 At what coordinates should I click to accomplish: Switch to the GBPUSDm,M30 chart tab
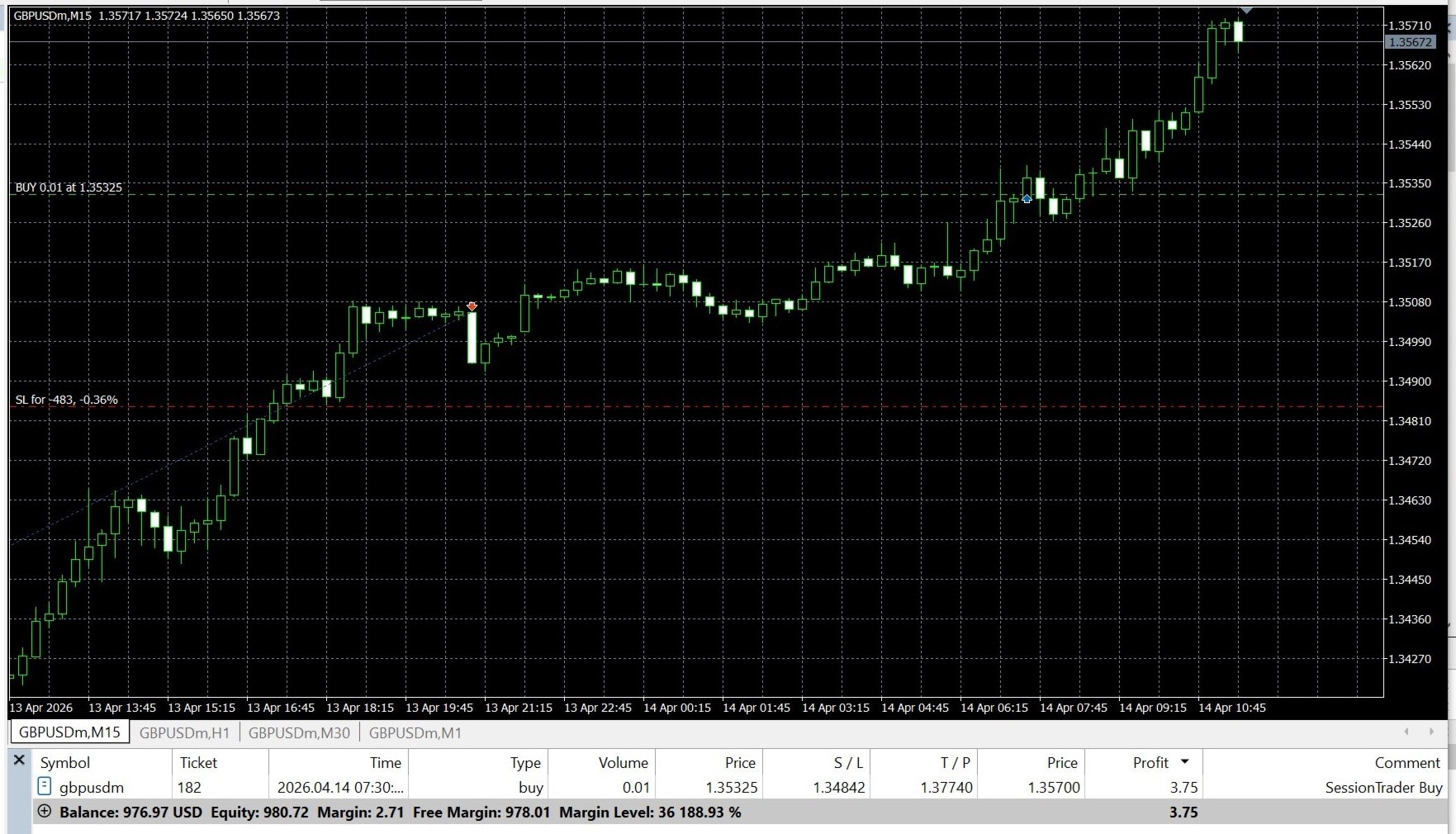tap(299, 732)
